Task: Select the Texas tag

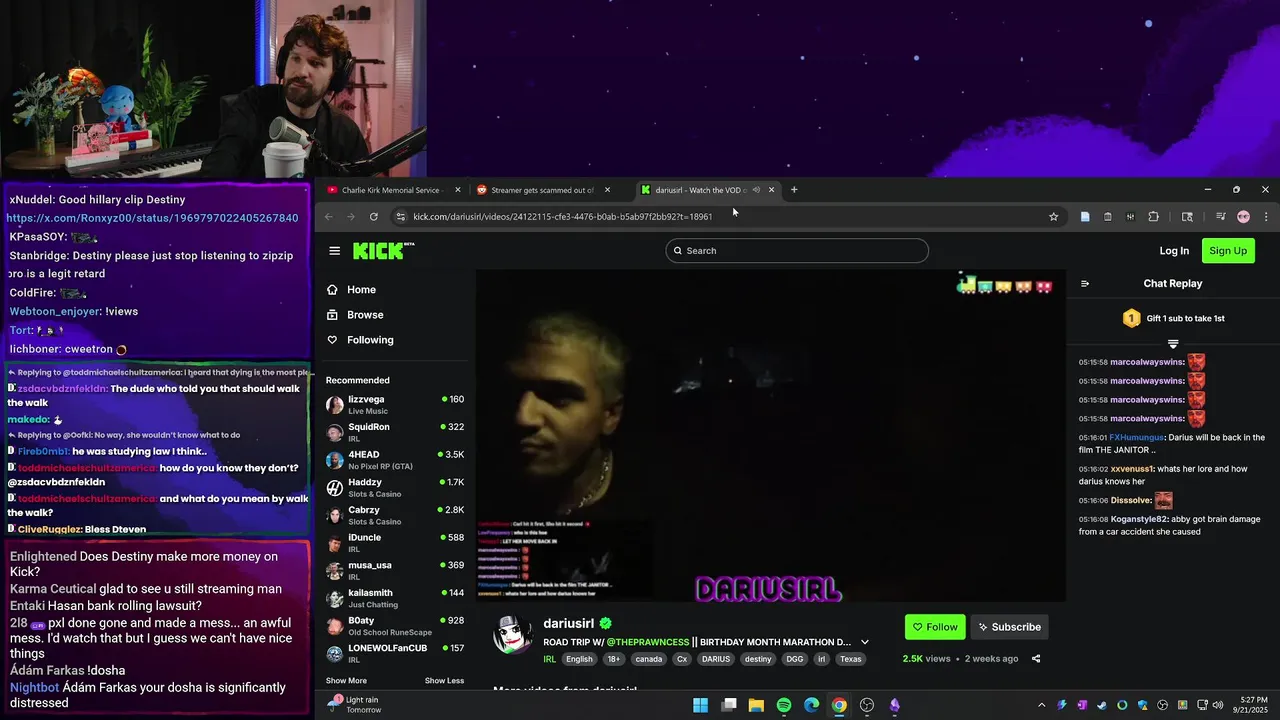Action: (x=850, y=659)
